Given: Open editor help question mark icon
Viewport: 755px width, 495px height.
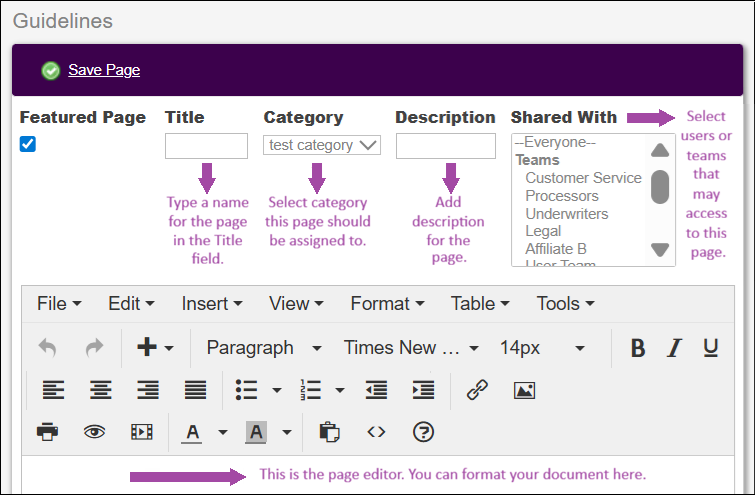Looking at the screenshot, I should tap(423, 432).
